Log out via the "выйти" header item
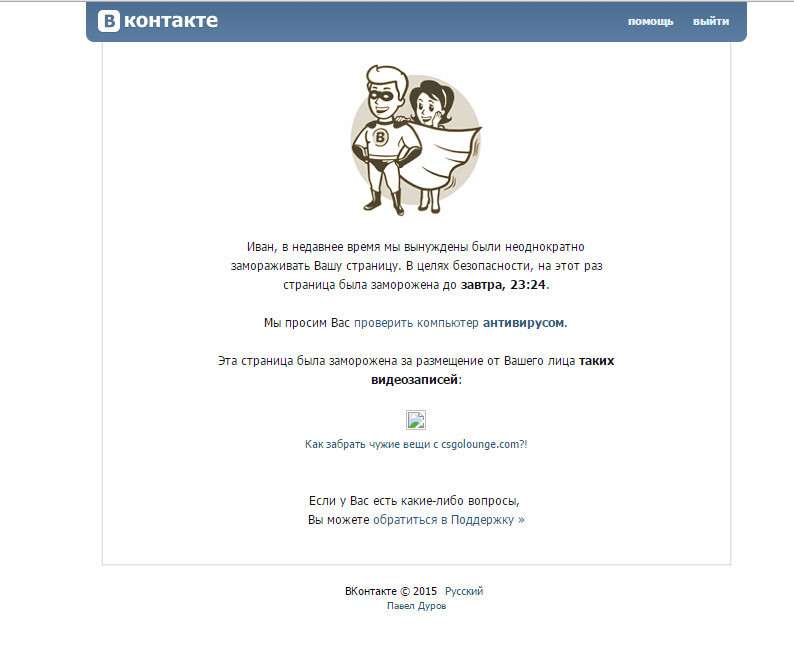 [x=711, y=21]
